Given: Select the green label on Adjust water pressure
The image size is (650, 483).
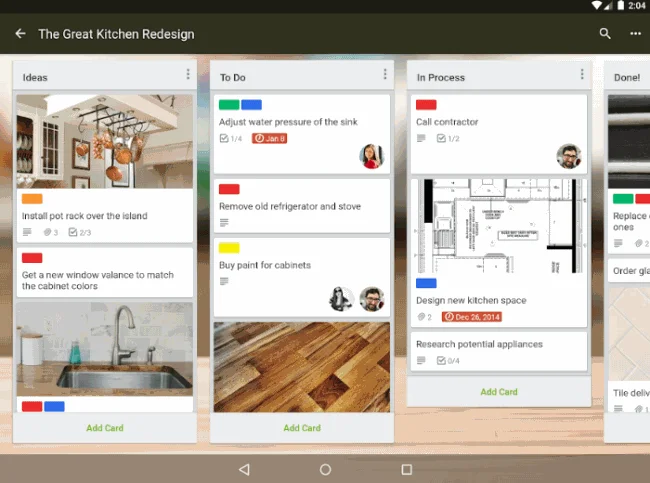Looking at the screenshot, I should point(229,105).
